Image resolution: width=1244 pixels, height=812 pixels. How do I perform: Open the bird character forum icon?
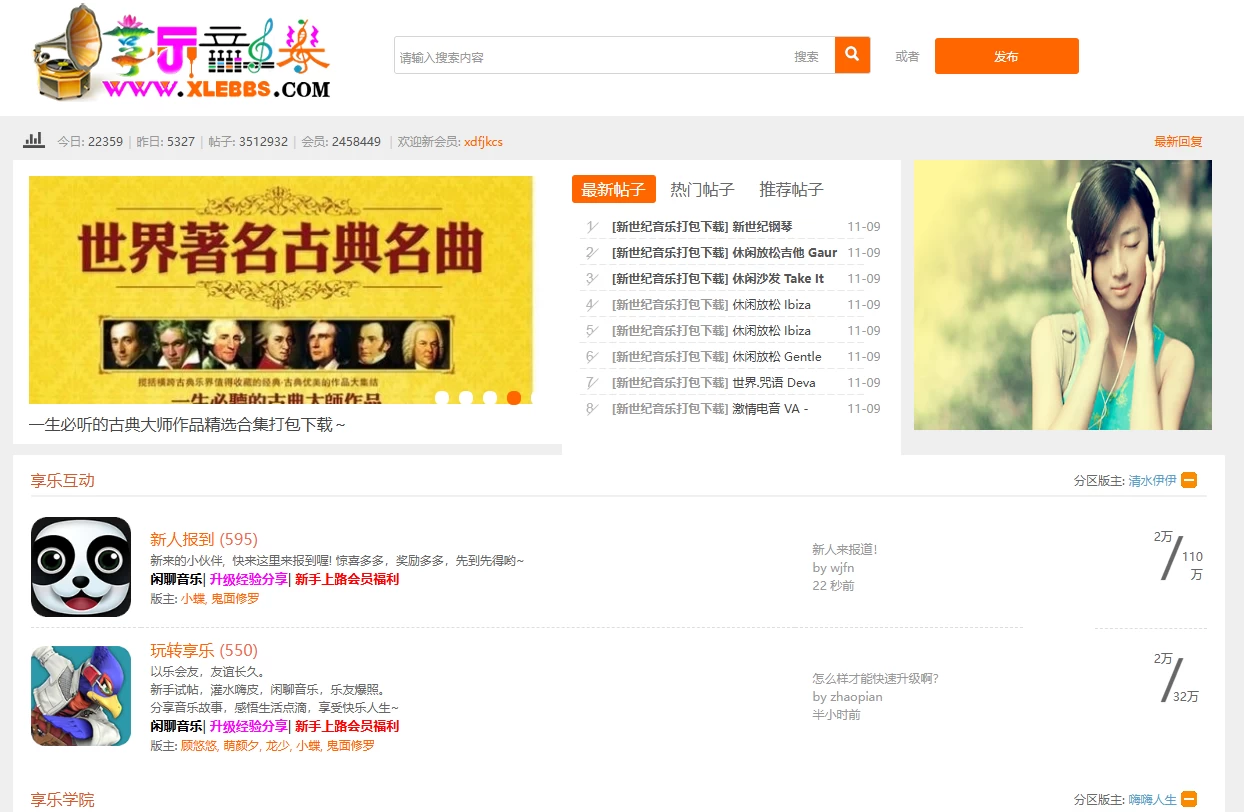(81, 696)
